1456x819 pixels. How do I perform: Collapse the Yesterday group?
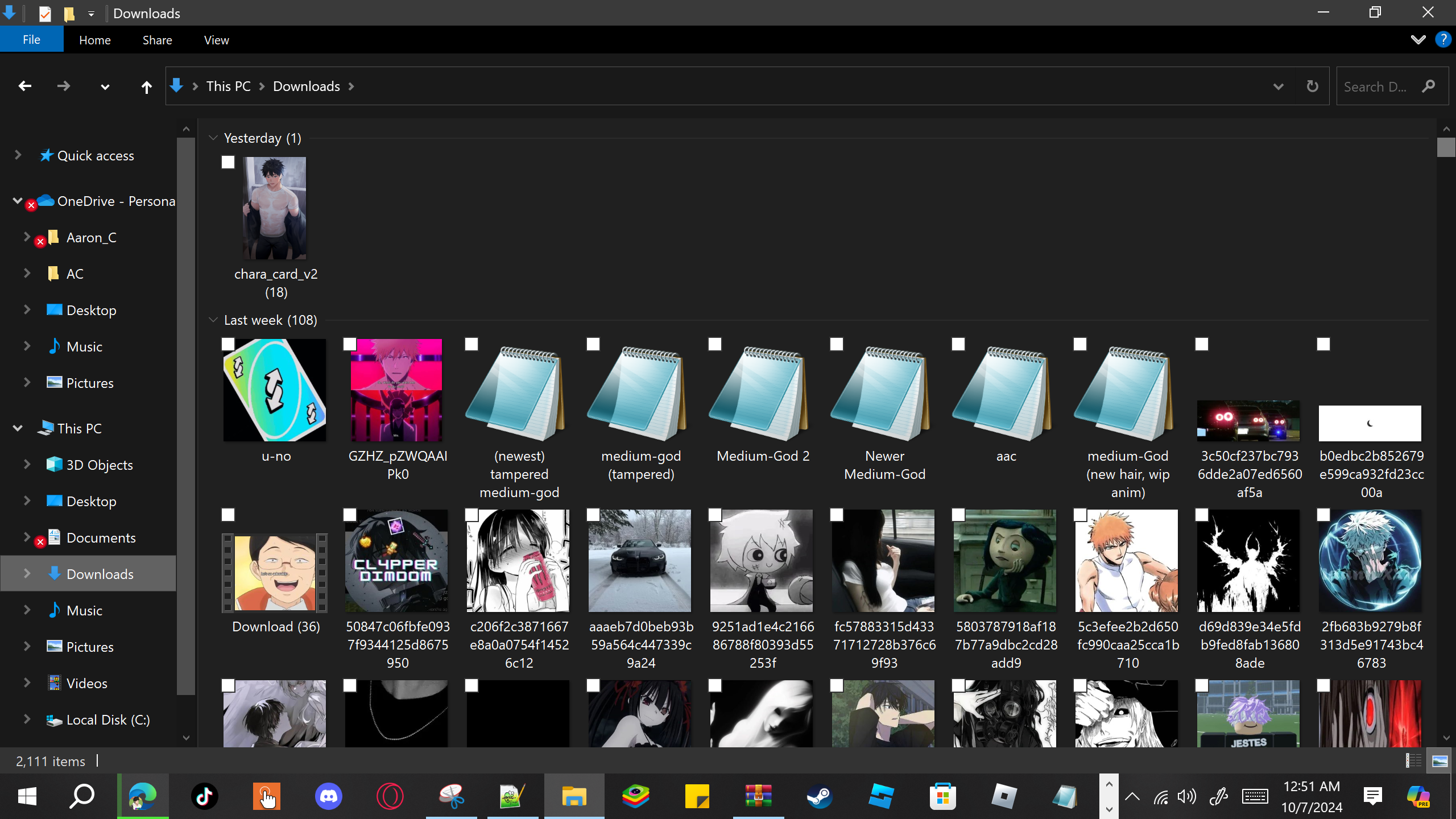(x=213, y=138)
